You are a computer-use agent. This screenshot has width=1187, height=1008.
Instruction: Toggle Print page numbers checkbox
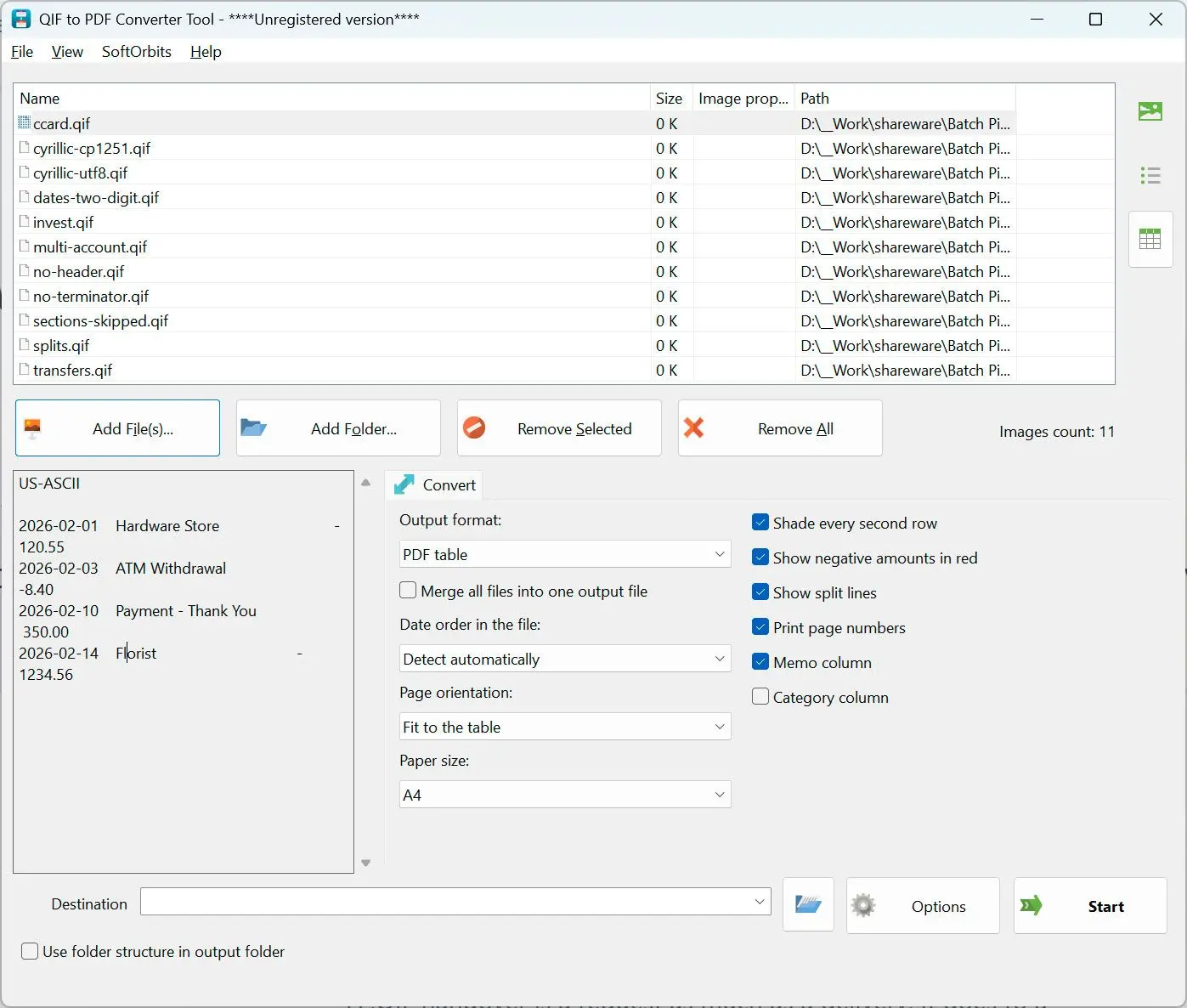click(x=760, y=627)
